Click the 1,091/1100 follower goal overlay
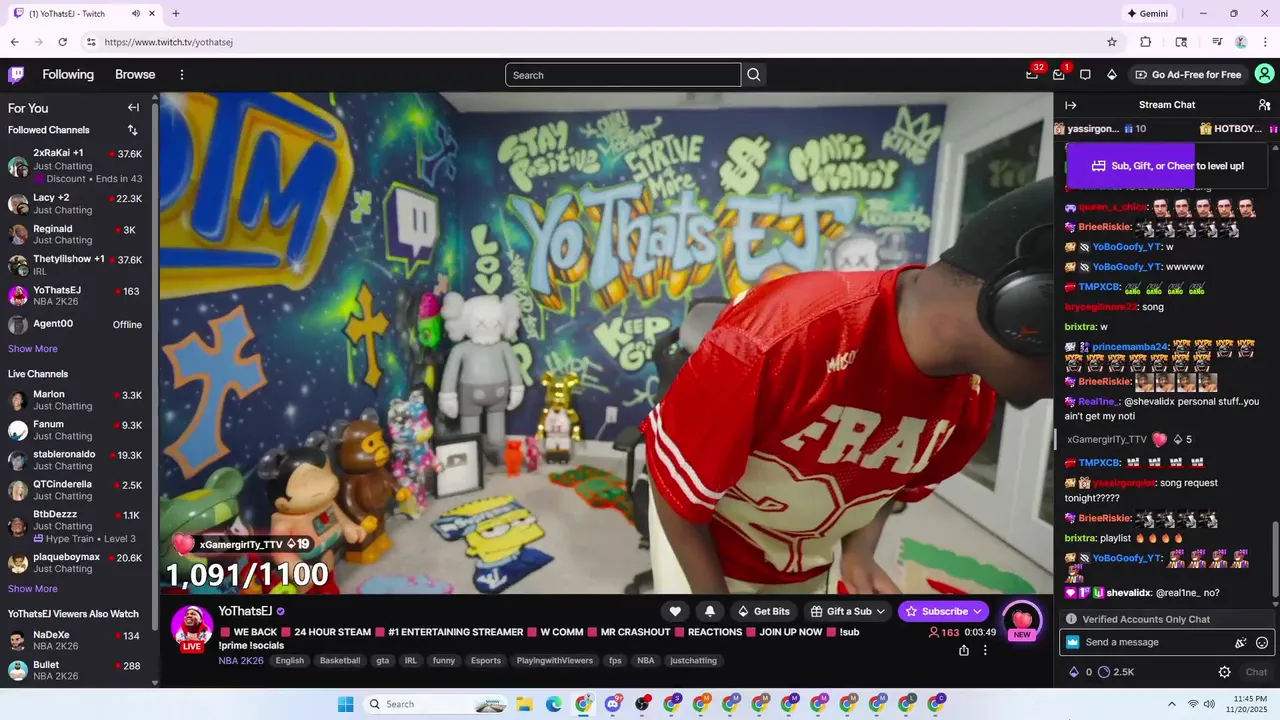 click(247, 574)
